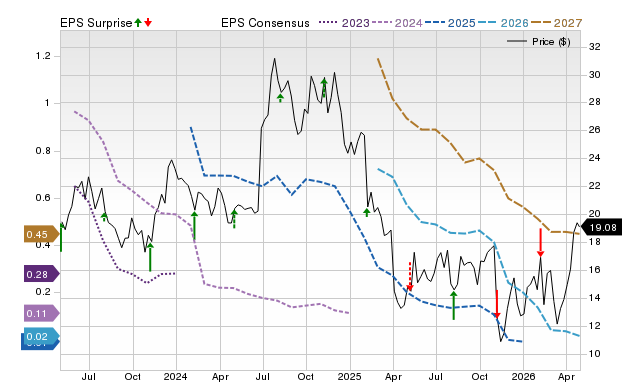Select the green surprise arrow after Jul 2025
The height and width of the screenshot is (382, 640).
pyautogui.click(x=453, y=305)
